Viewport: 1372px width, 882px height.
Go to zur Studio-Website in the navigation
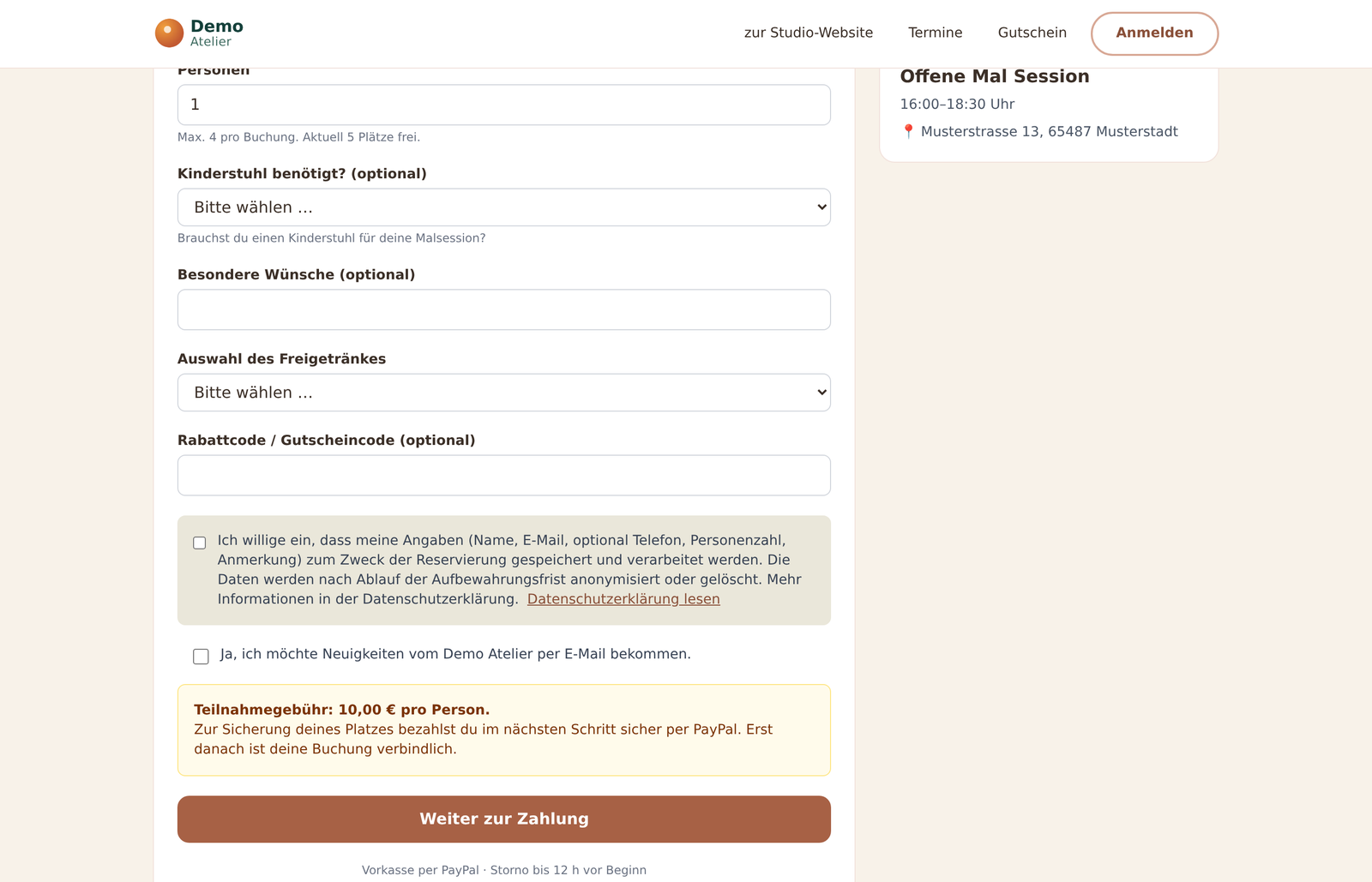pyautogui.click(x=809, y=33)
